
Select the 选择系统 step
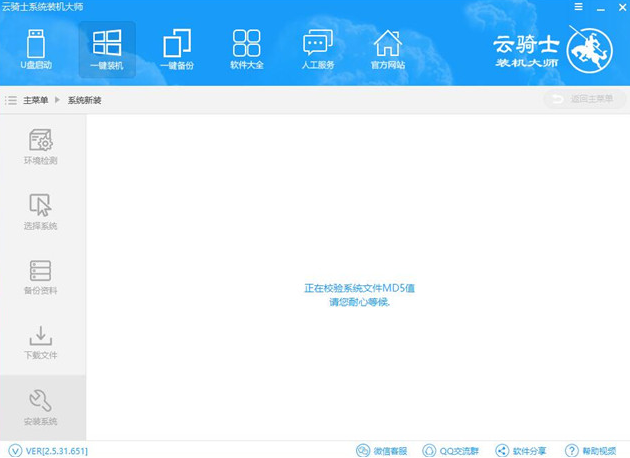(x=41, y=212)
